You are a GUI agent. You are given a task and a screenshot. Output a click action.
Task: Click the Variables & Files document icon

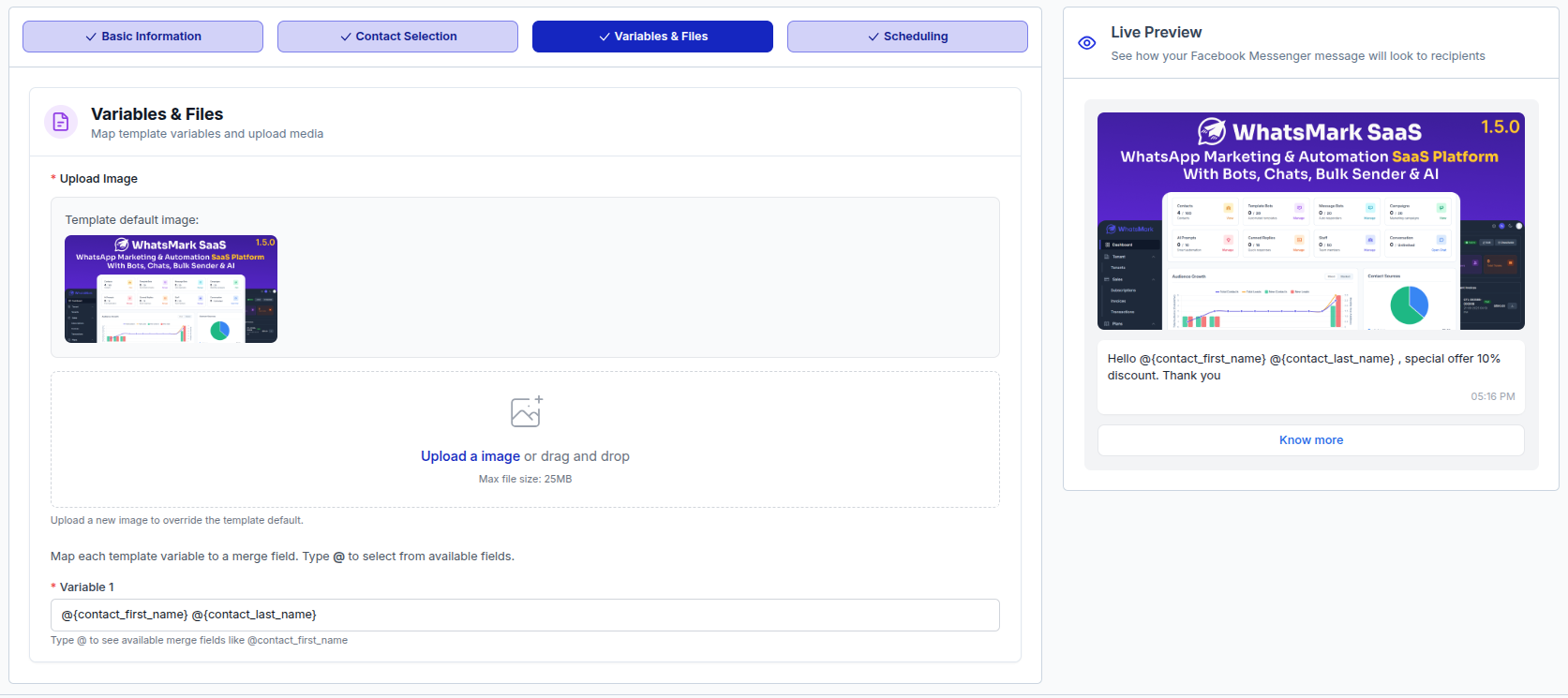pyautogui.click(x=61, y=122)
